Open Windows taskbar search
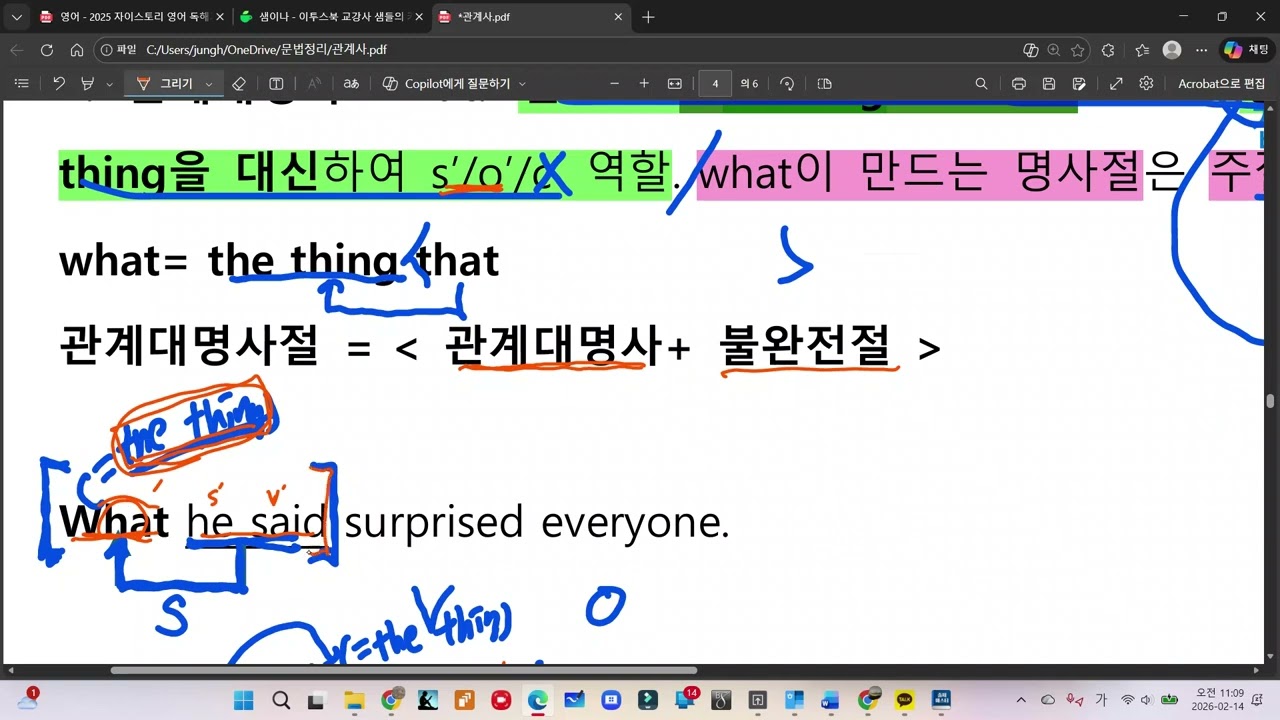The width and height of the screenshot is (1280, 720). tap(281, 701)
